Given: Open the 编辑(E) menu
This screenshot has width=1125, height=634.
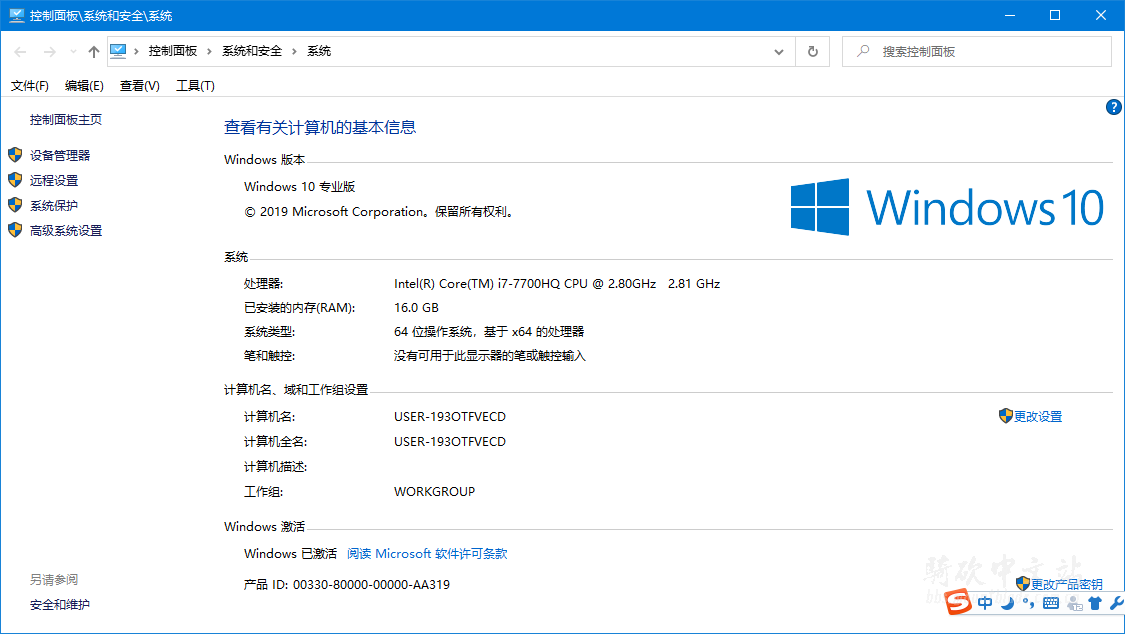Looking at the screenshot, I should (x=84, y=86).
